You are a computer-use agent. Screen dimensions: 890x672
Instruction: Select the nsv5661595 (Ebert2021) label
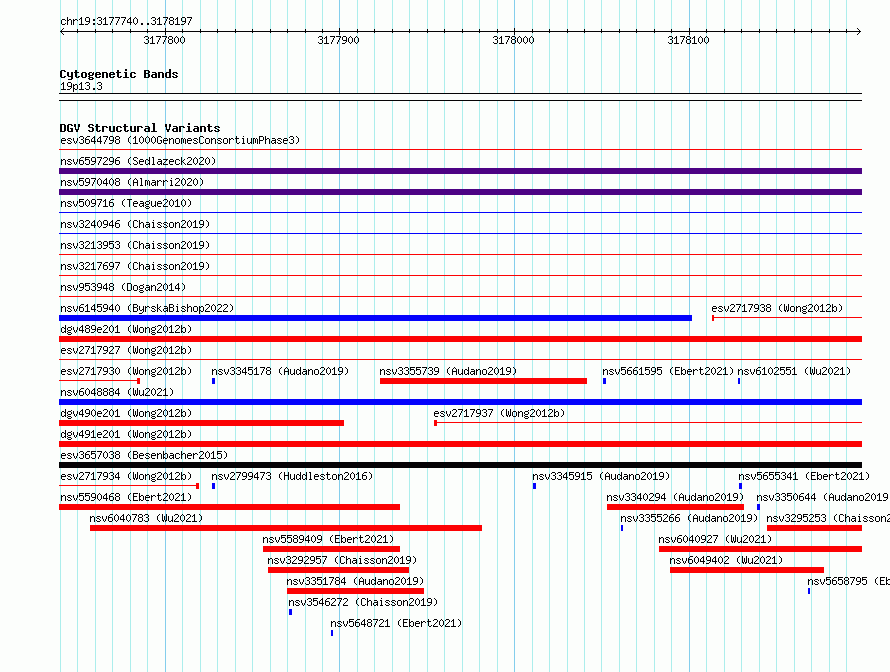[668, 371]
